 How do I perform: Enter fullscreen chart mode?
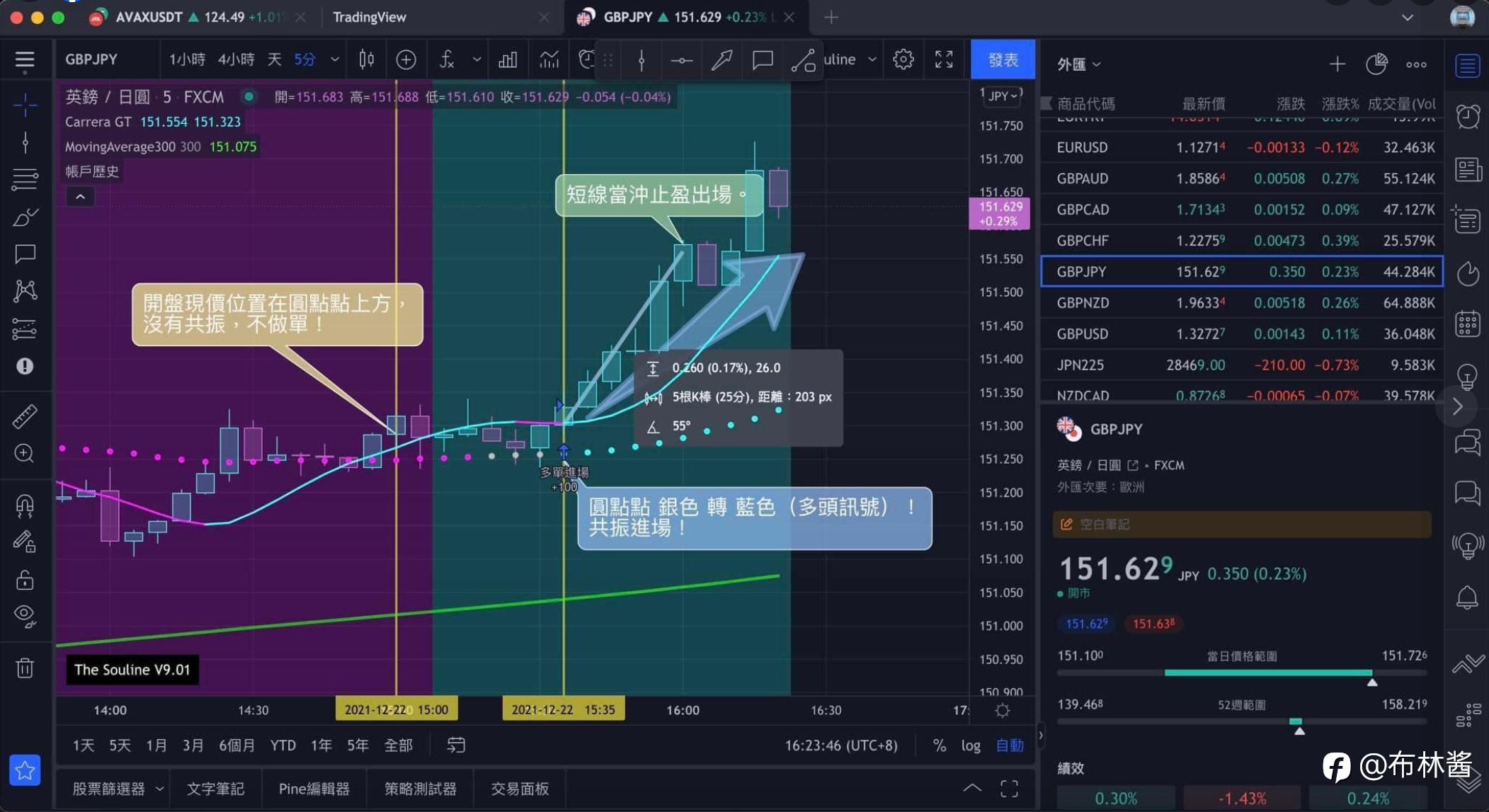click(x=944, y=59)
